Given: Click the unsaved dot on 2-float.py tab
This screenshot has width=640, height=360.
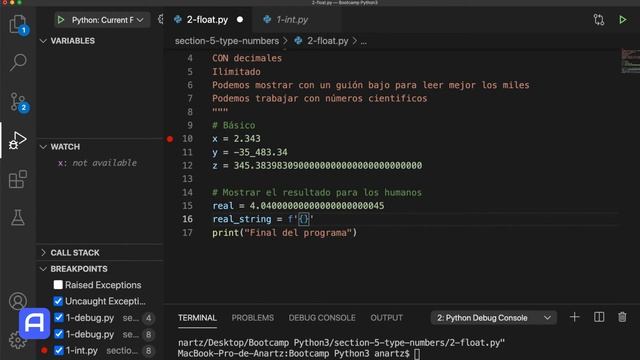Looking at the screenshot, I should (240, 20).
